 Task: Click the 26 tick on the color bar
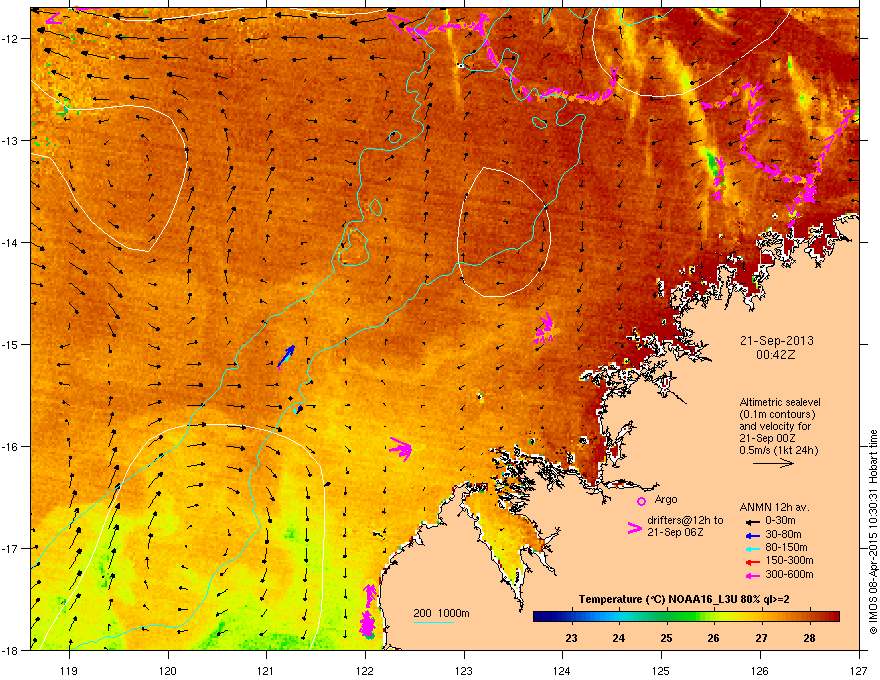tap(713, 638)
